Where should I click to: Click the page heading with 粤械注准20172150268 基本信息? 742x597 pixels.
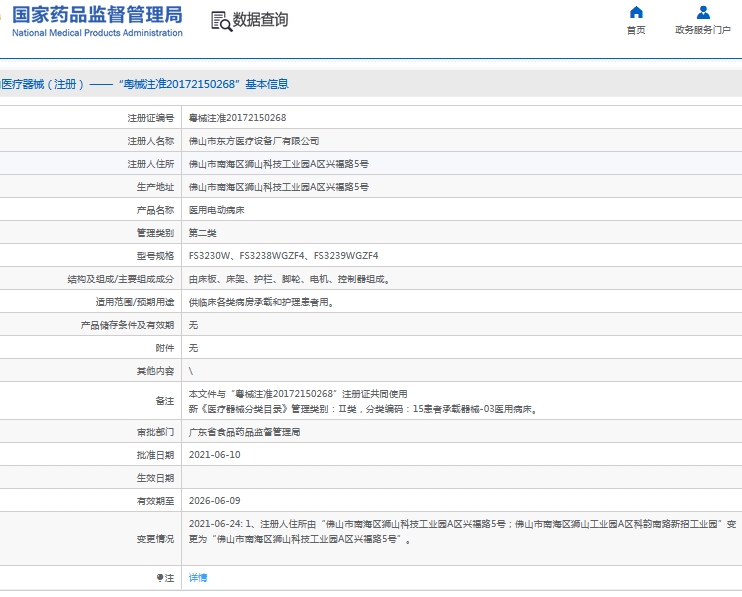(x=144, y=84)
